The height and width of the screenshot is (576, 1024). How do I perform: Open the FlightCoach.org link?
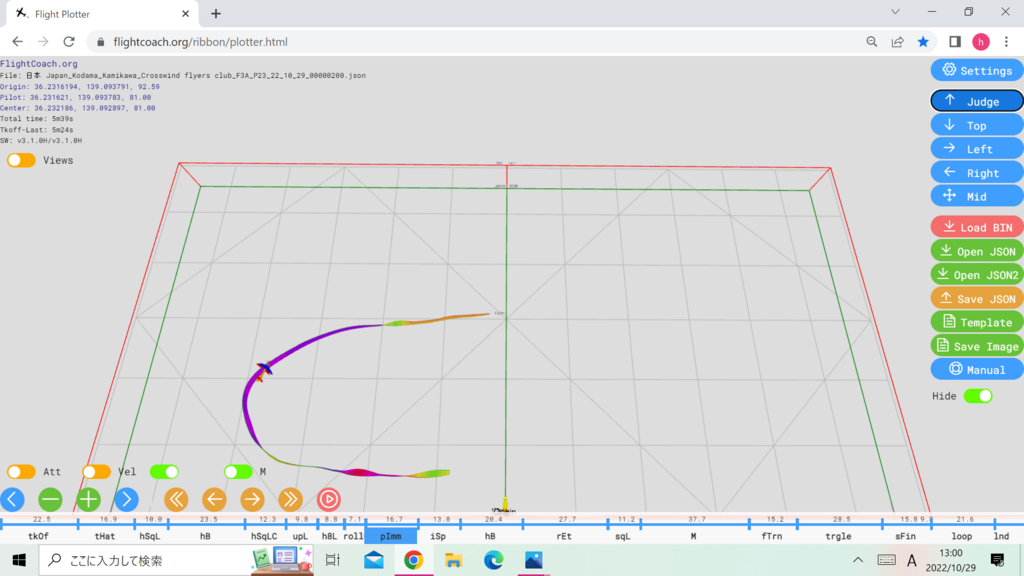39,63
